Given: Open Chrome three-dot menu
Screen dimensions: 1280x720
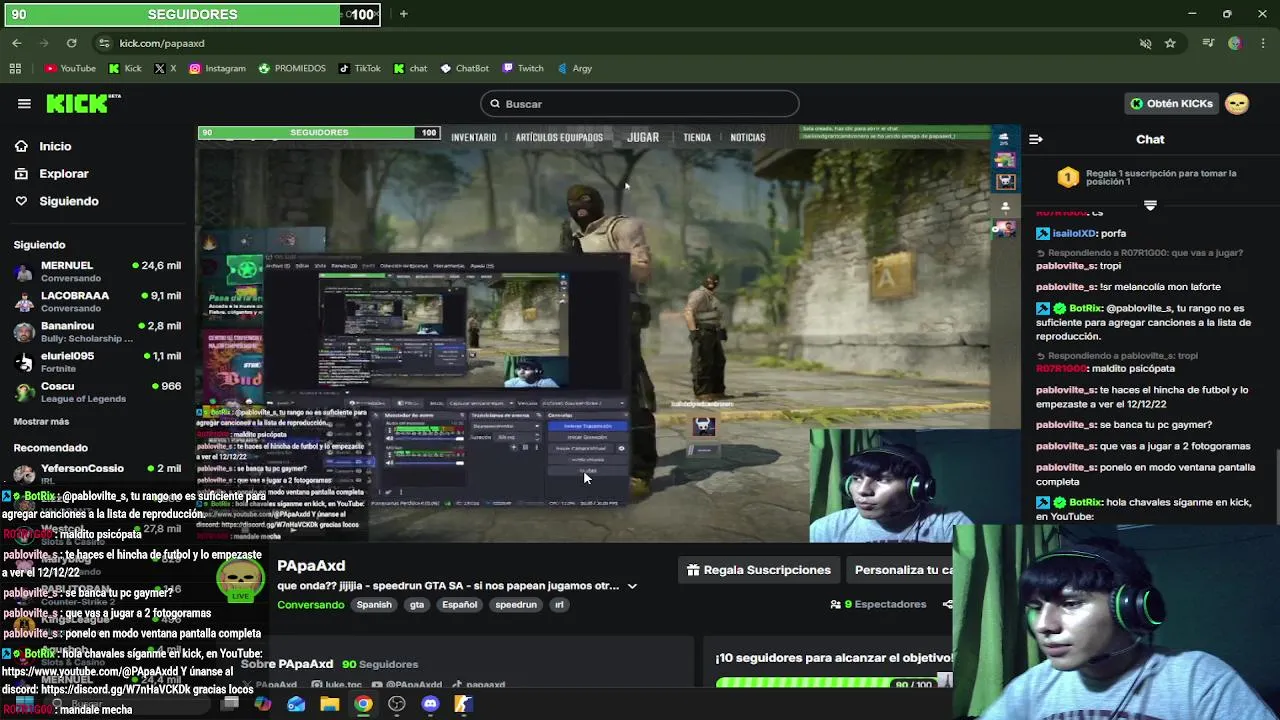Looking at the screenshot, I should point(1263,43).
